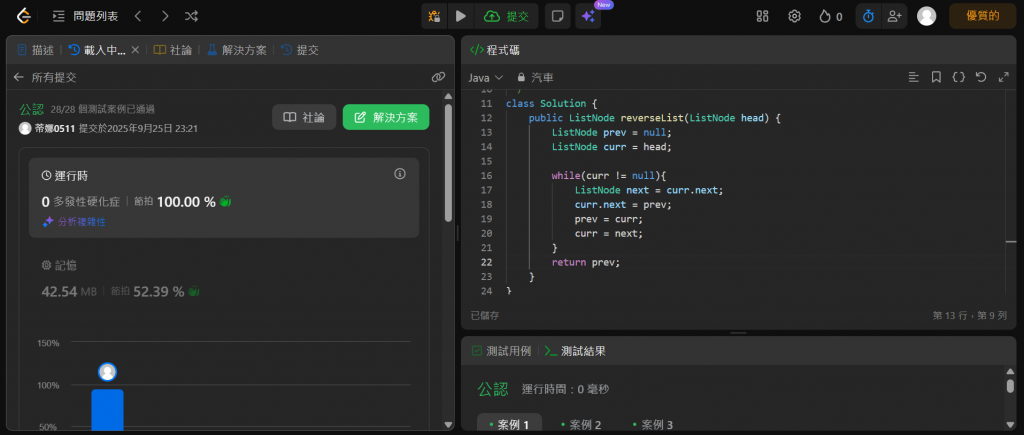
Task: Click 分析複雜性 analyze complexity
Action: [x=74, y=222]
